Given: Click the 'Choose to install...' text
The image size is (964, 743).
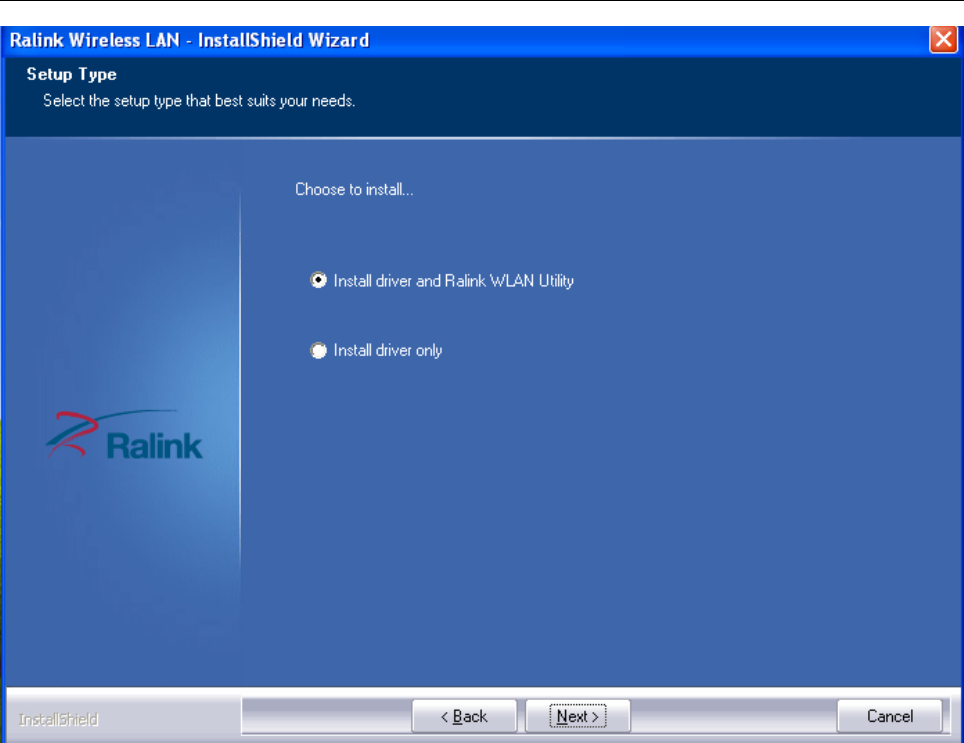Looking at the screenshot, I should (354, 189).
